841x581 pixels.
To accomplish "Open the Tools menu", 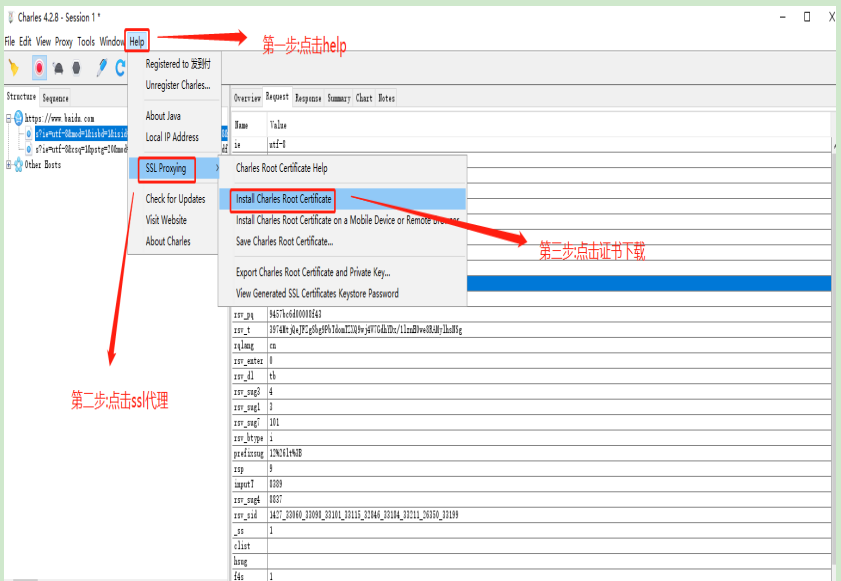I will point(86,41).
